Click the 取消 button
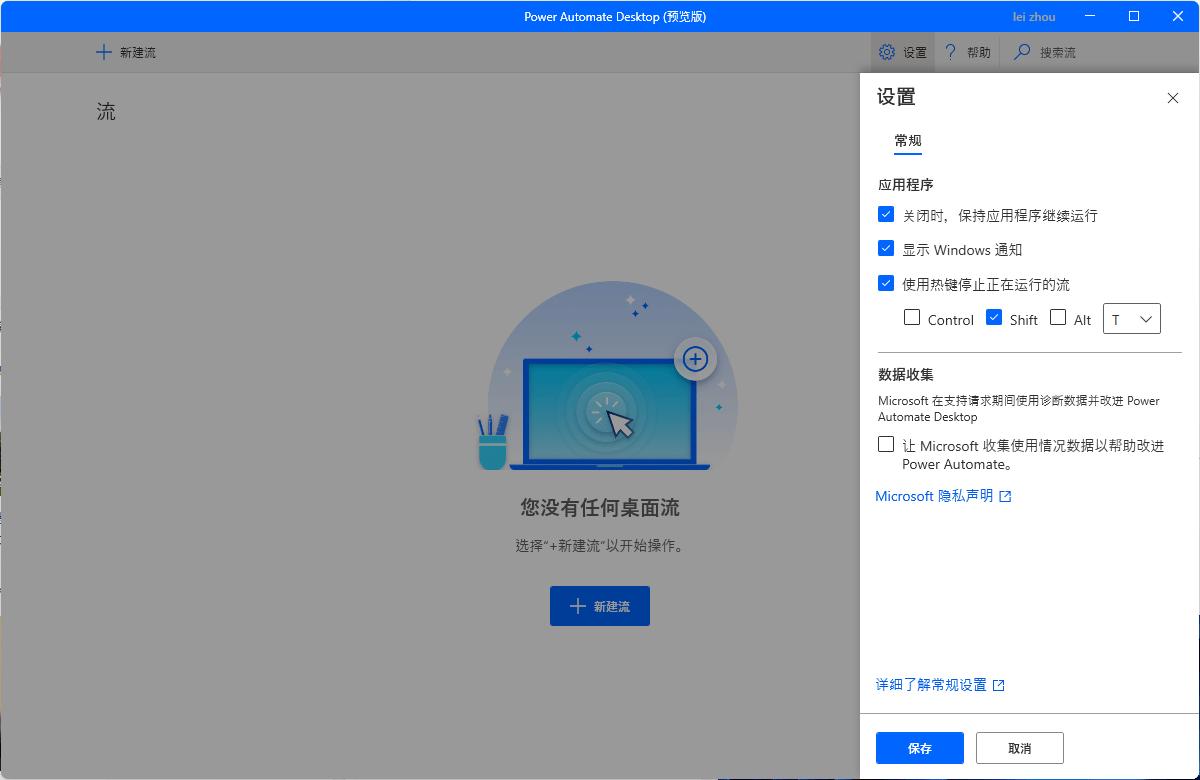The image size is (1200, 780). 1019,747
